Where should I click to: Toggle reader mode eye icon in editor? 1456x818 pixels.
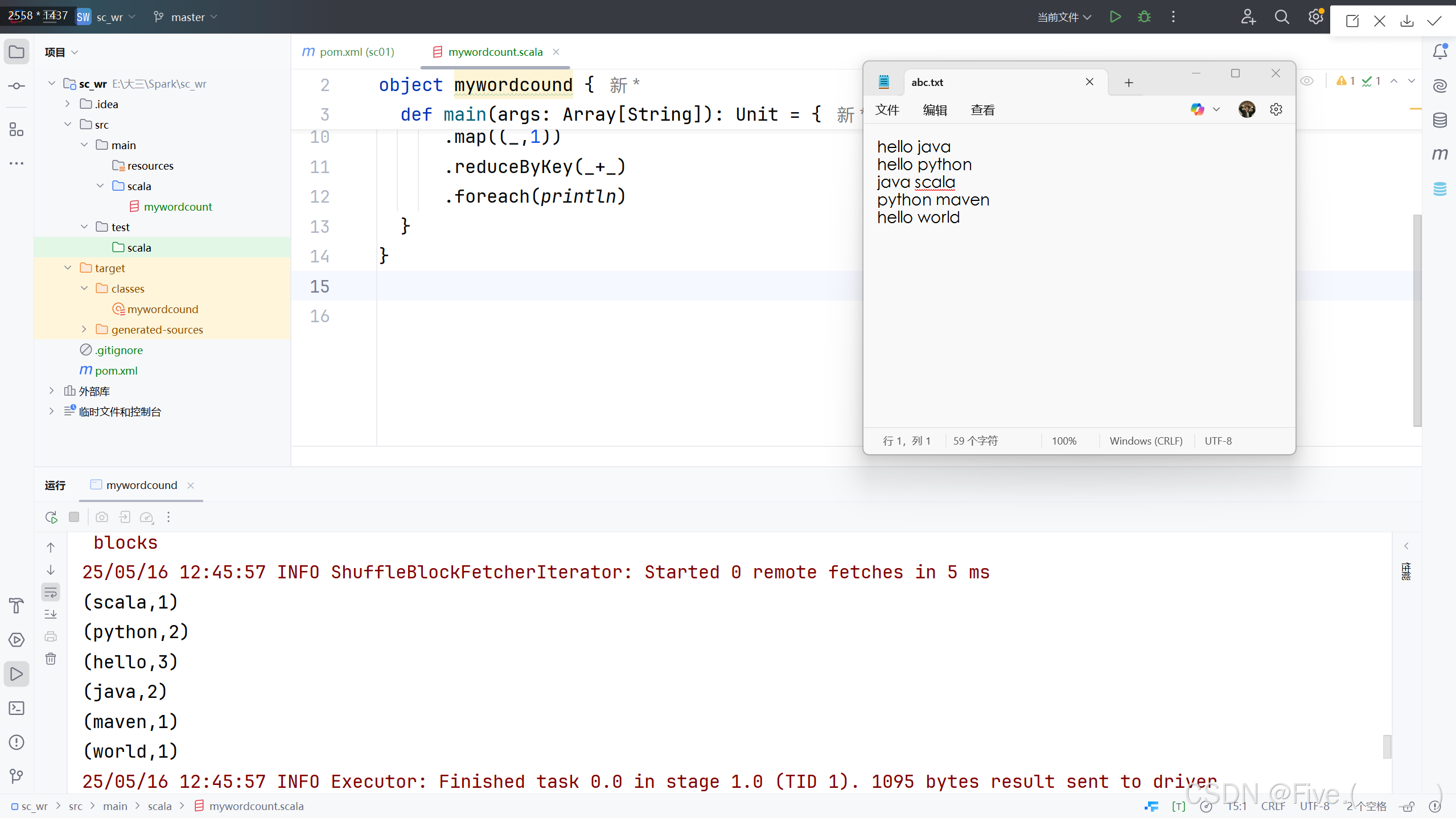(1307, 81)
